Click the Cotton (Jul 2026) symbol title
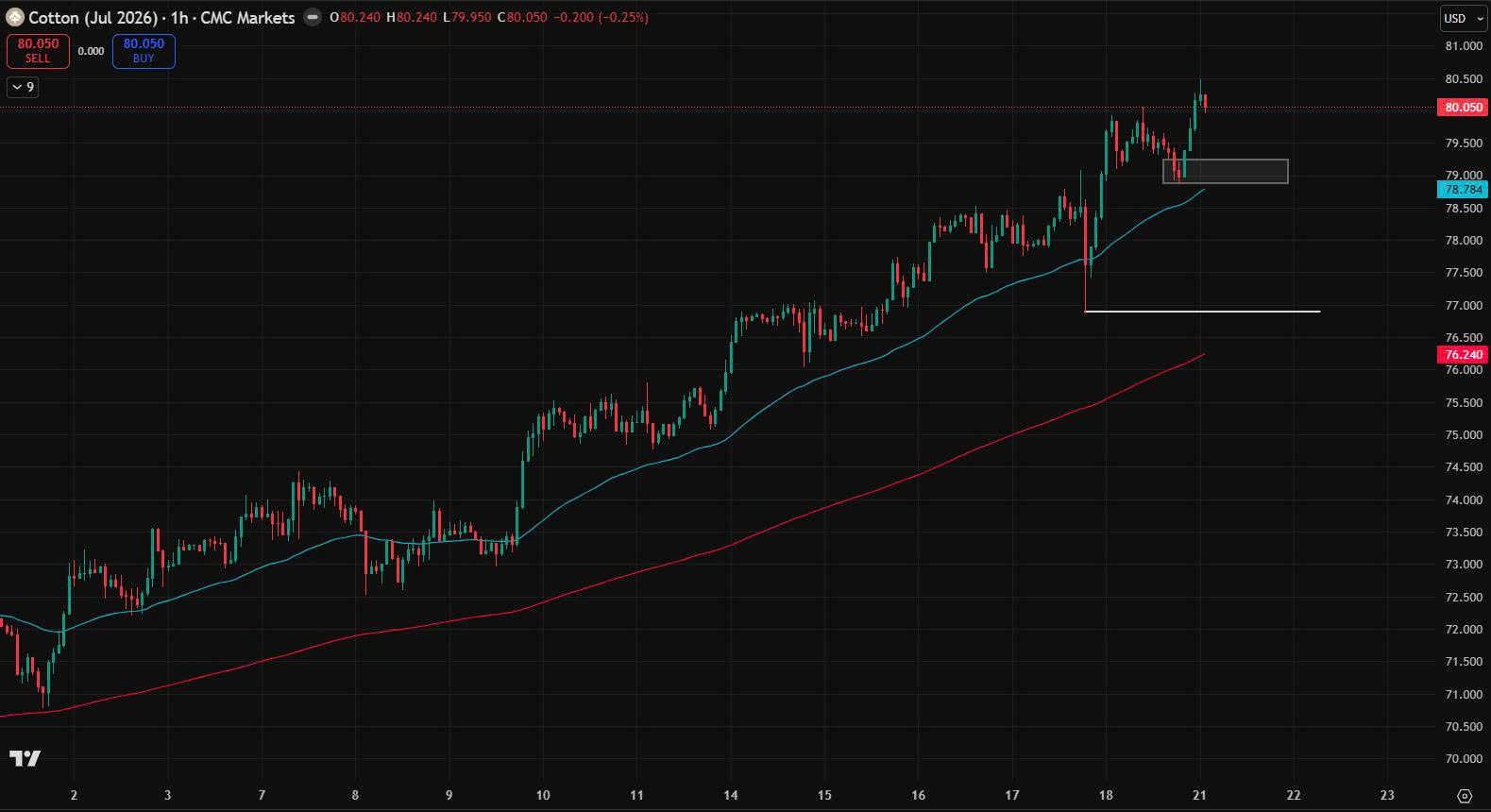This screenshot has height=812, width=1491. [93, 17]
